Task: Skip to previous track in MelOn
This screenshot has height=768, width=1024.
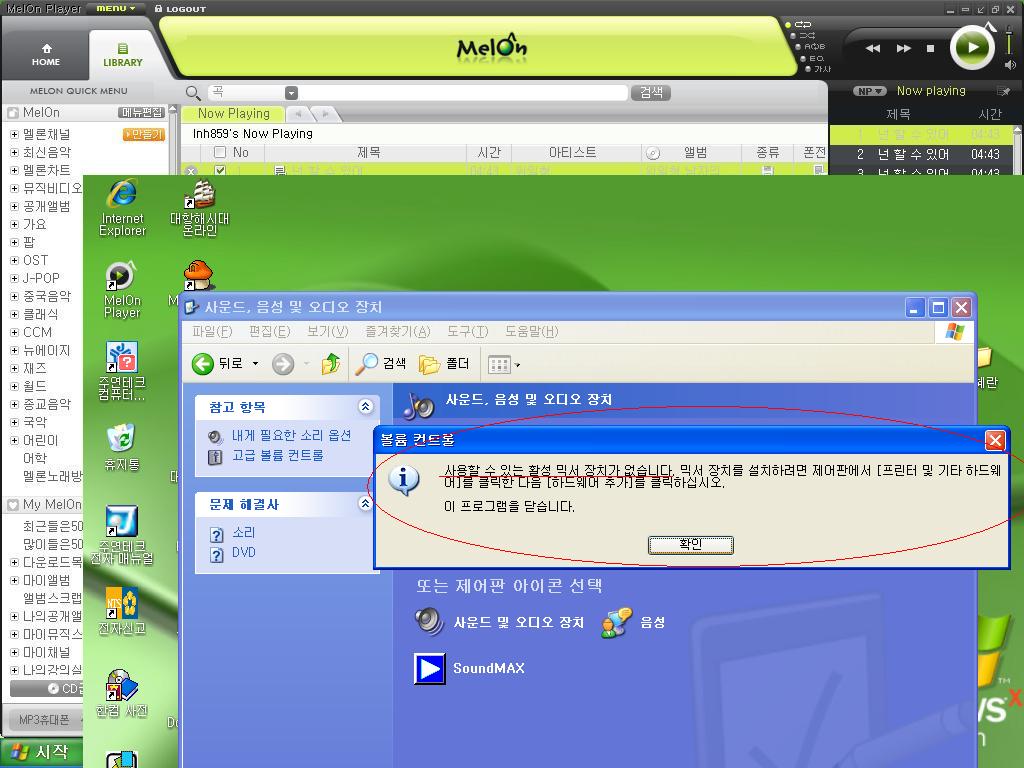Action: pyautogui.click(x=872, y=48)
